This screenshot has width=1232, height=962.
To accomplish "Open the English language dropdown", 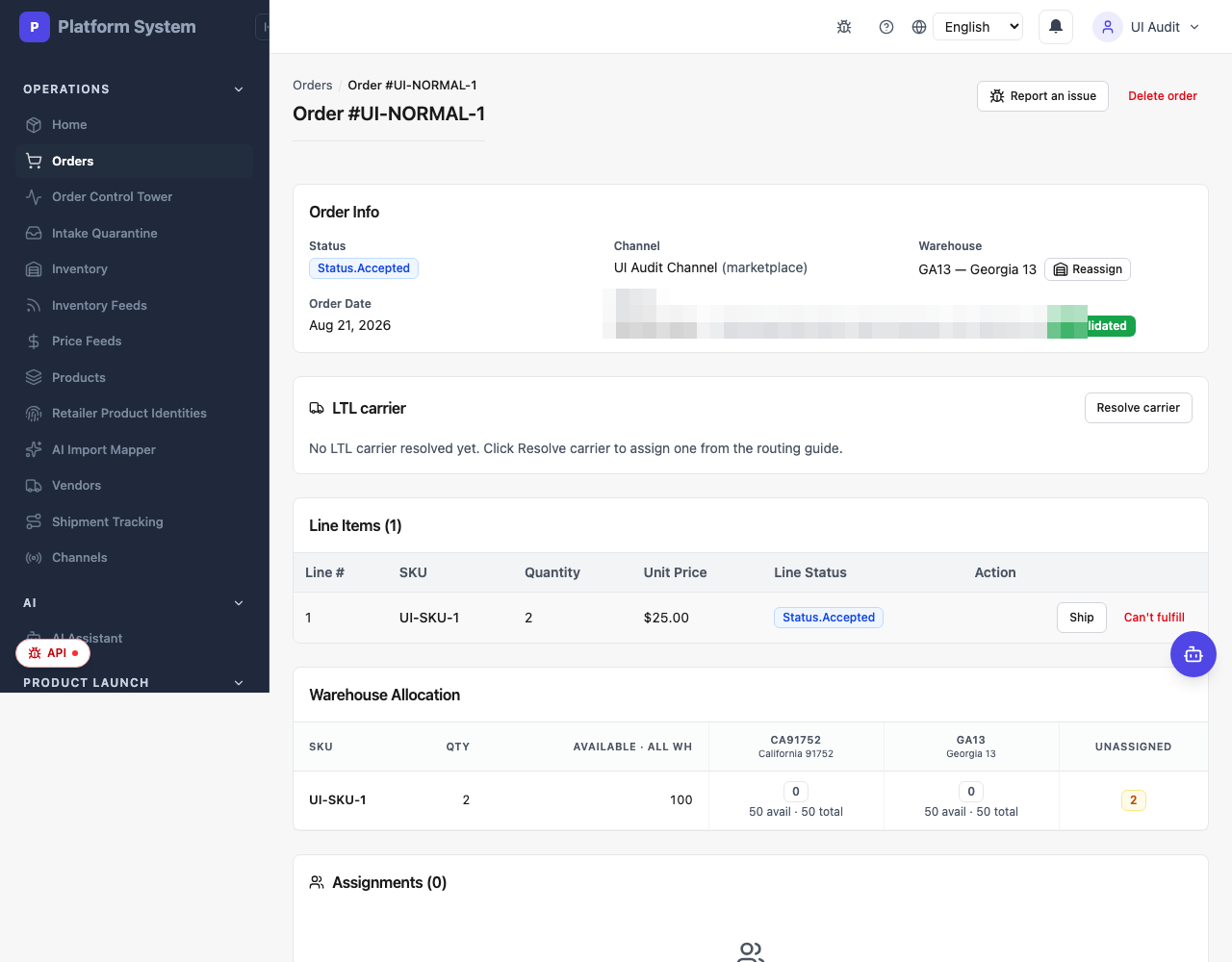I will [978, 27].
